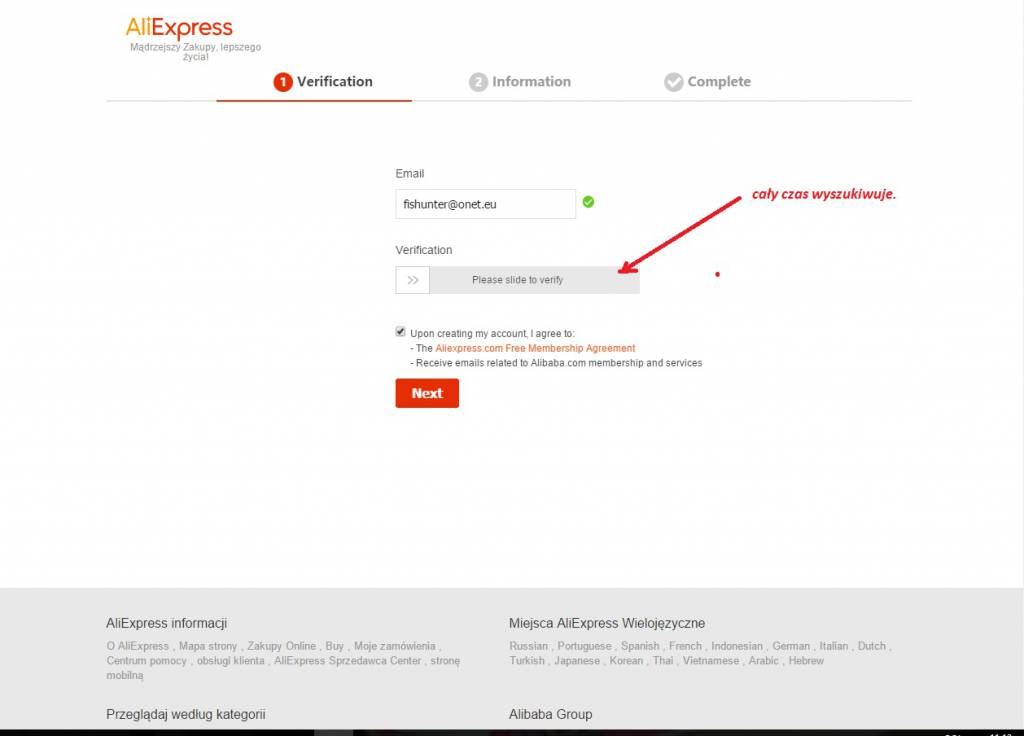Viewport: 1024px width, 736px height.
Task: Open the Korean language site link
Action: 626,661
